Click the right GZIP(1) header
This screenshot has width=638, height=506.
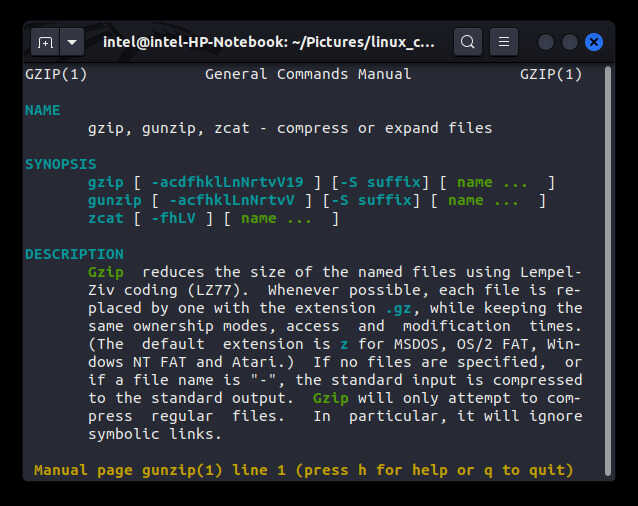551,74
